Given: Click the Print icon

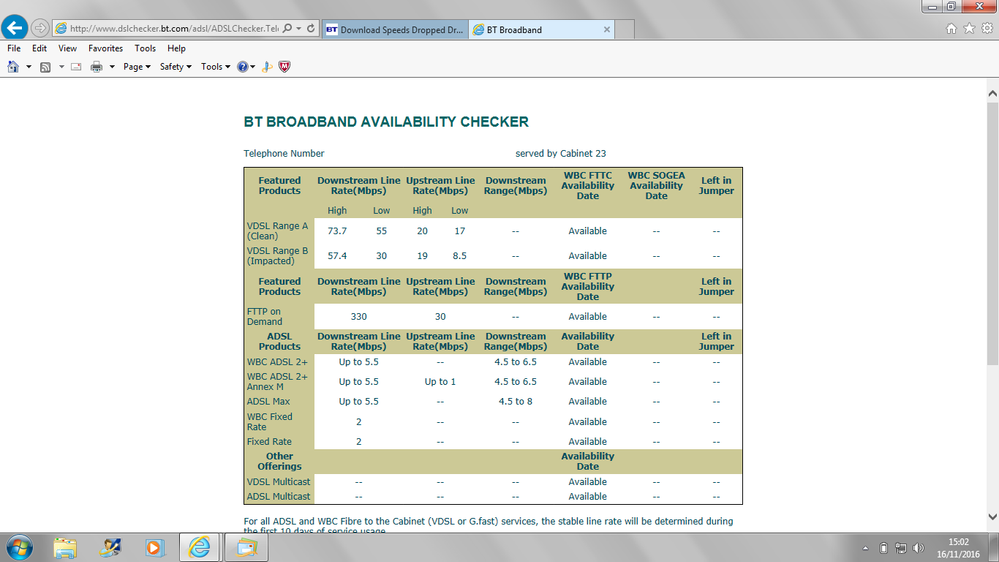Looking at the screenshot, I should click(96, 67).
